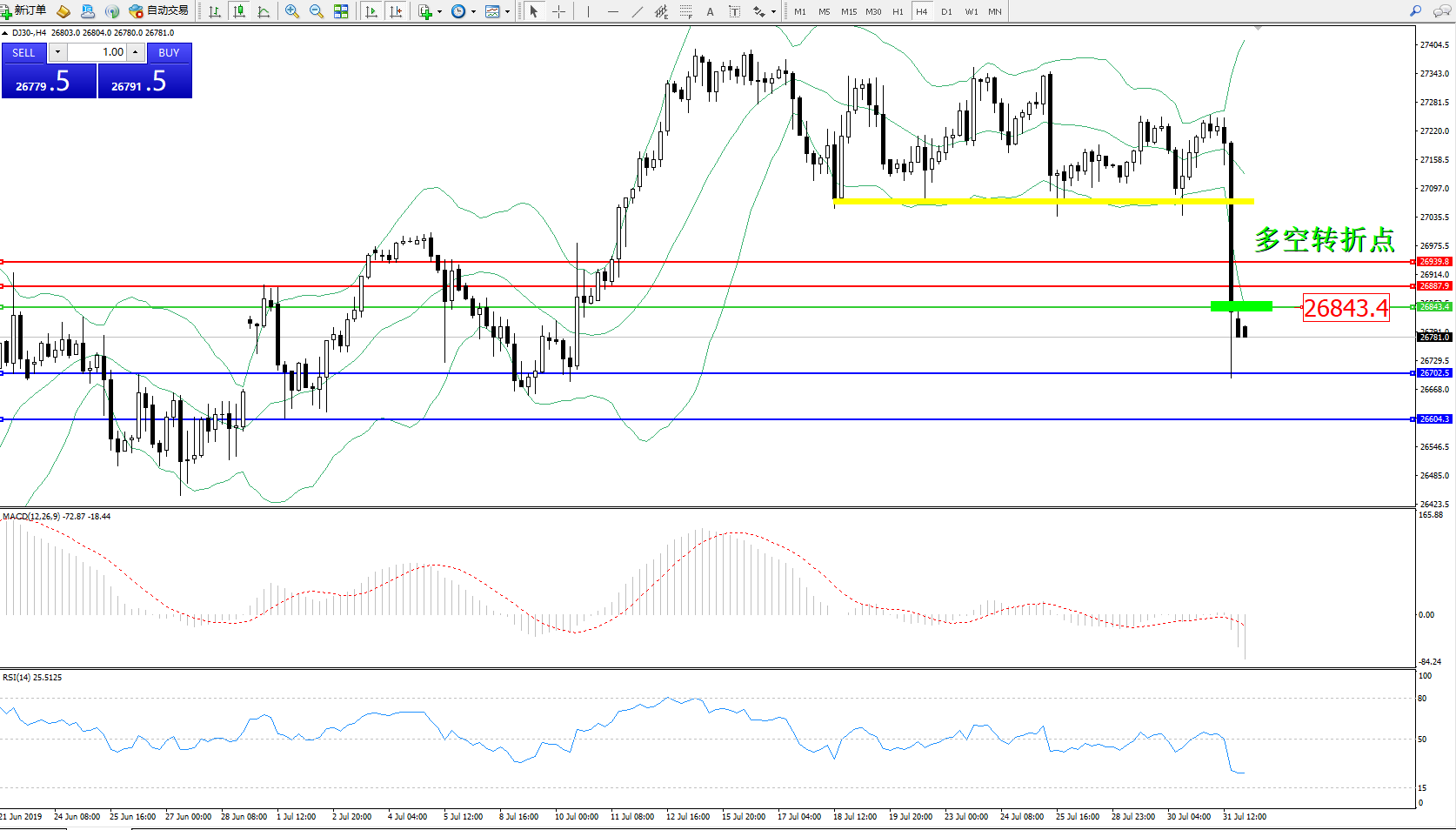Open search with the magnifier icon
The image size is (1456, 830).
pos(1415,11)
